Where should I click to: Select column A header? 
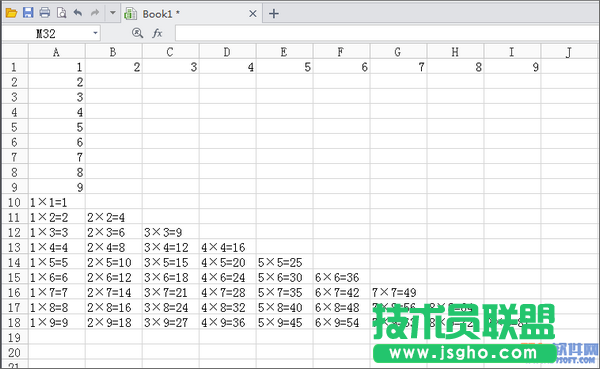coord(57,52)
